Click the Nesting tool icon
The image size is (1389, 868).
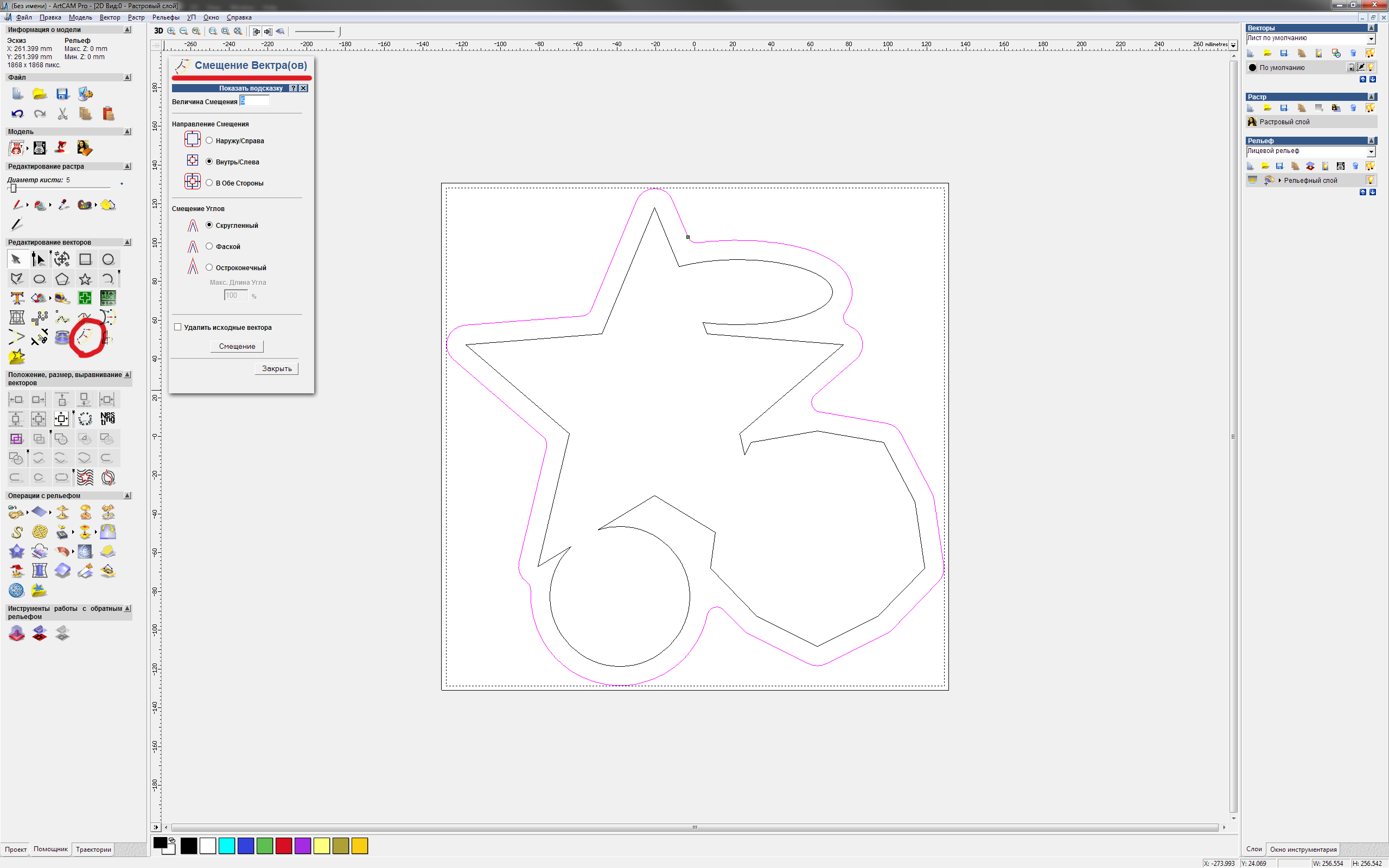[107, 418]
